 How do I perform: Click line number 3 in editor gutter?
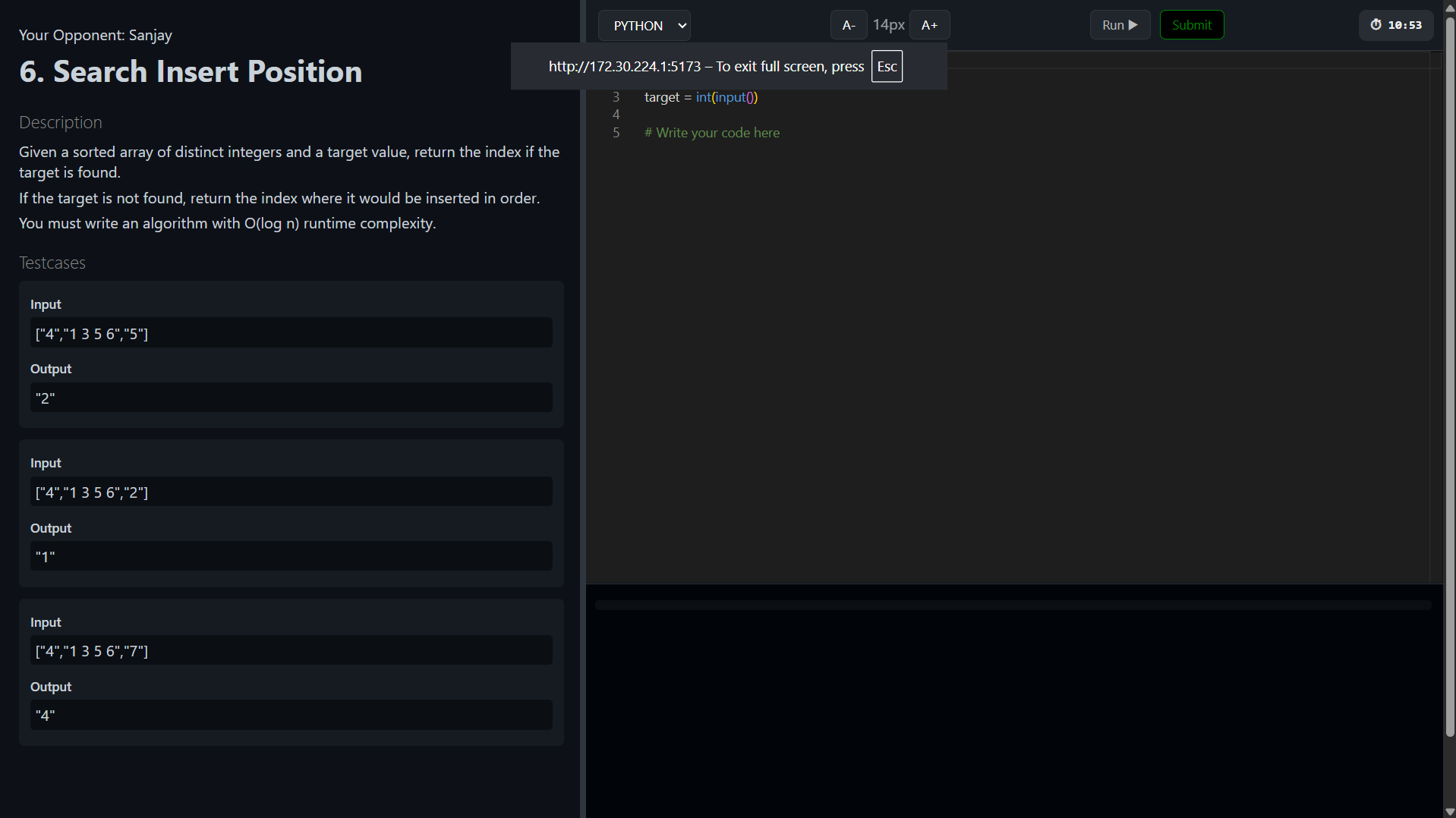pyautogui.click(x=616, y=97)
